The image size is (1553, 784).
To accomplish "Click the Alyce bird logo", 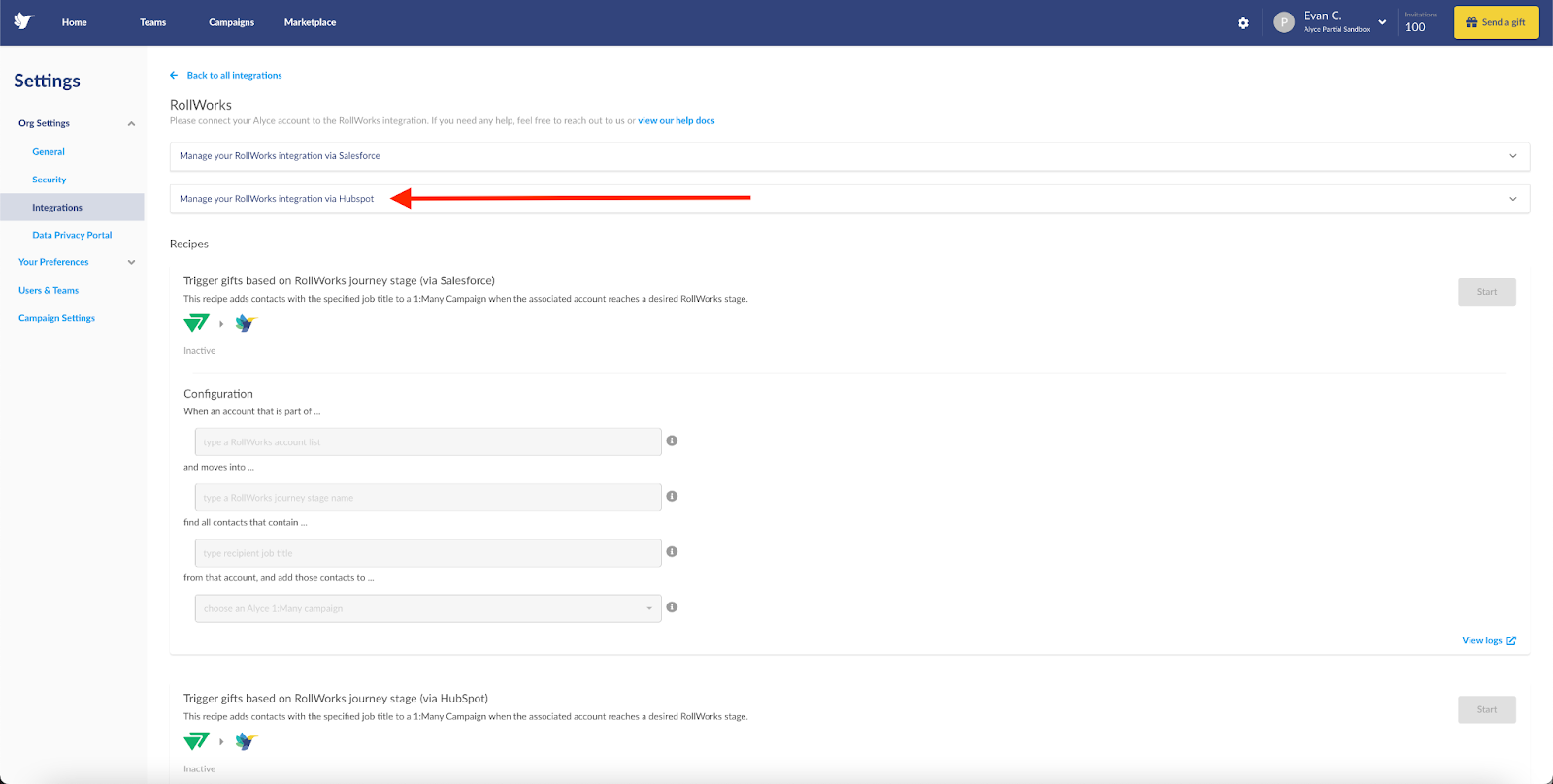I will [x=24, y=21].
